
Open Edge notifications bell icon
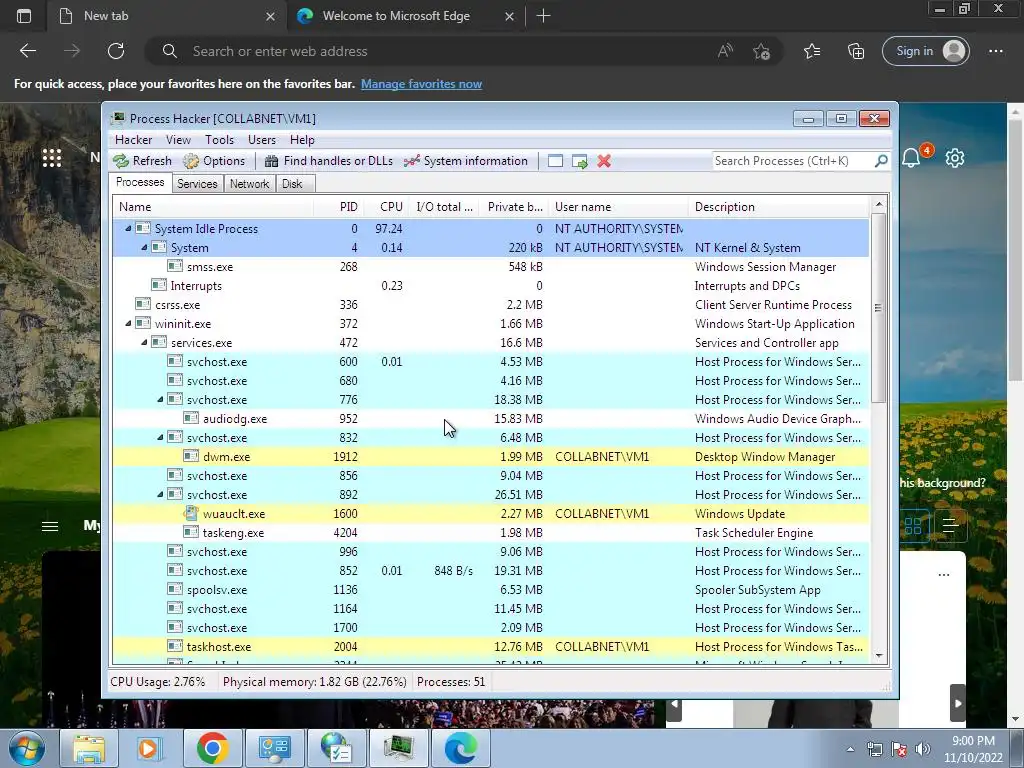tap(911, 157)
